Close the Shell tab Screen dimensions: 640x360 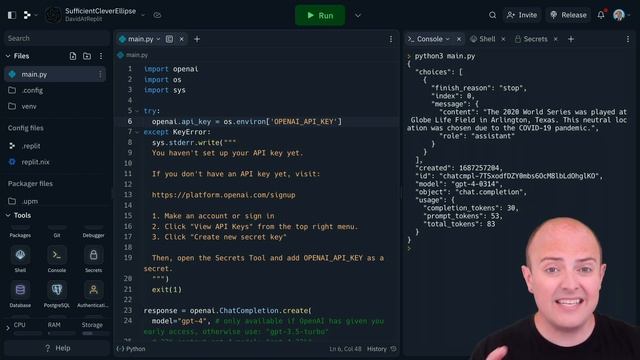point(503,39)
